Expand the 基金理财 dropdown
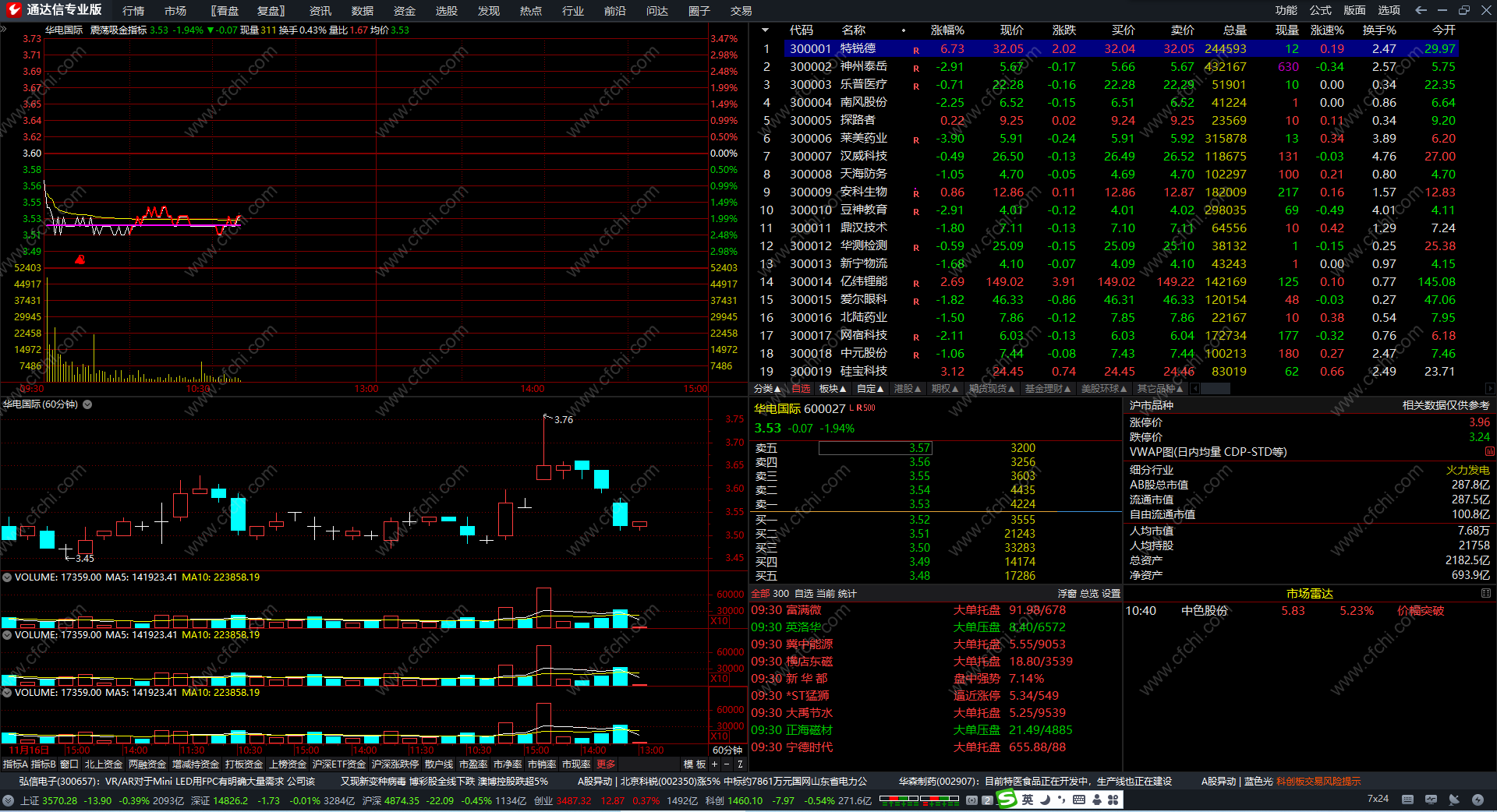Screen dimensions: 1497x812 1048,389
